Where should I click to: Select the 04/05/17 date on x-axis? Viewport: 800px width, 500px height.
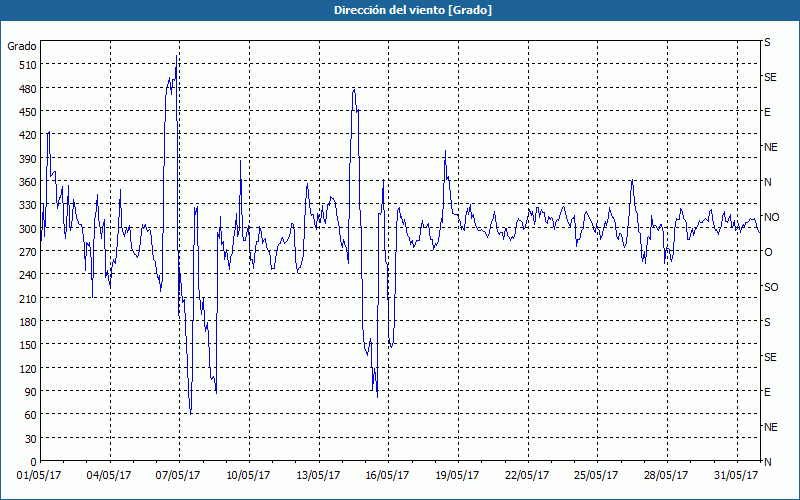coord(109,476)
